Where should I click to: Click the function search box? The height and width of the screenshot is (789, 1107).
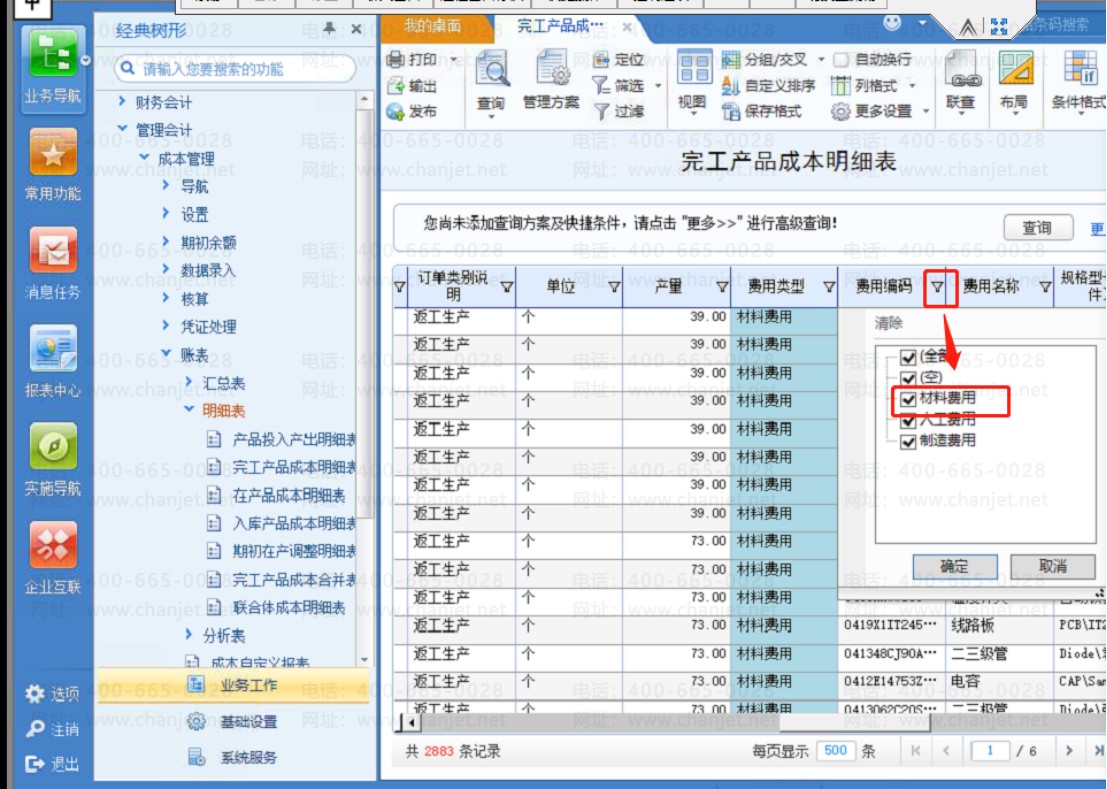[x=234, y=68]
